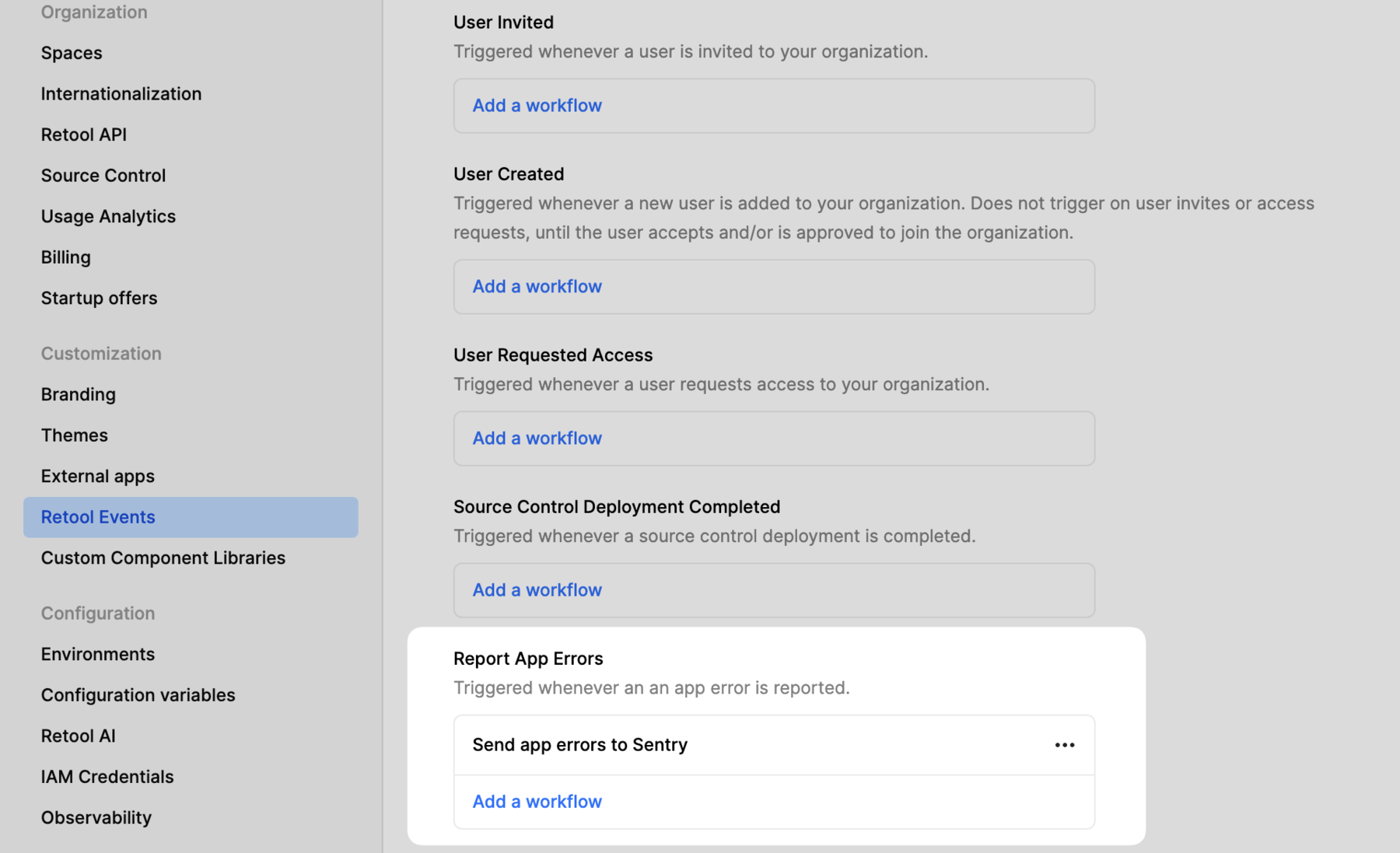Go to Spaces settings
This screenshot has width=1400, height=853.
(72, 53)
